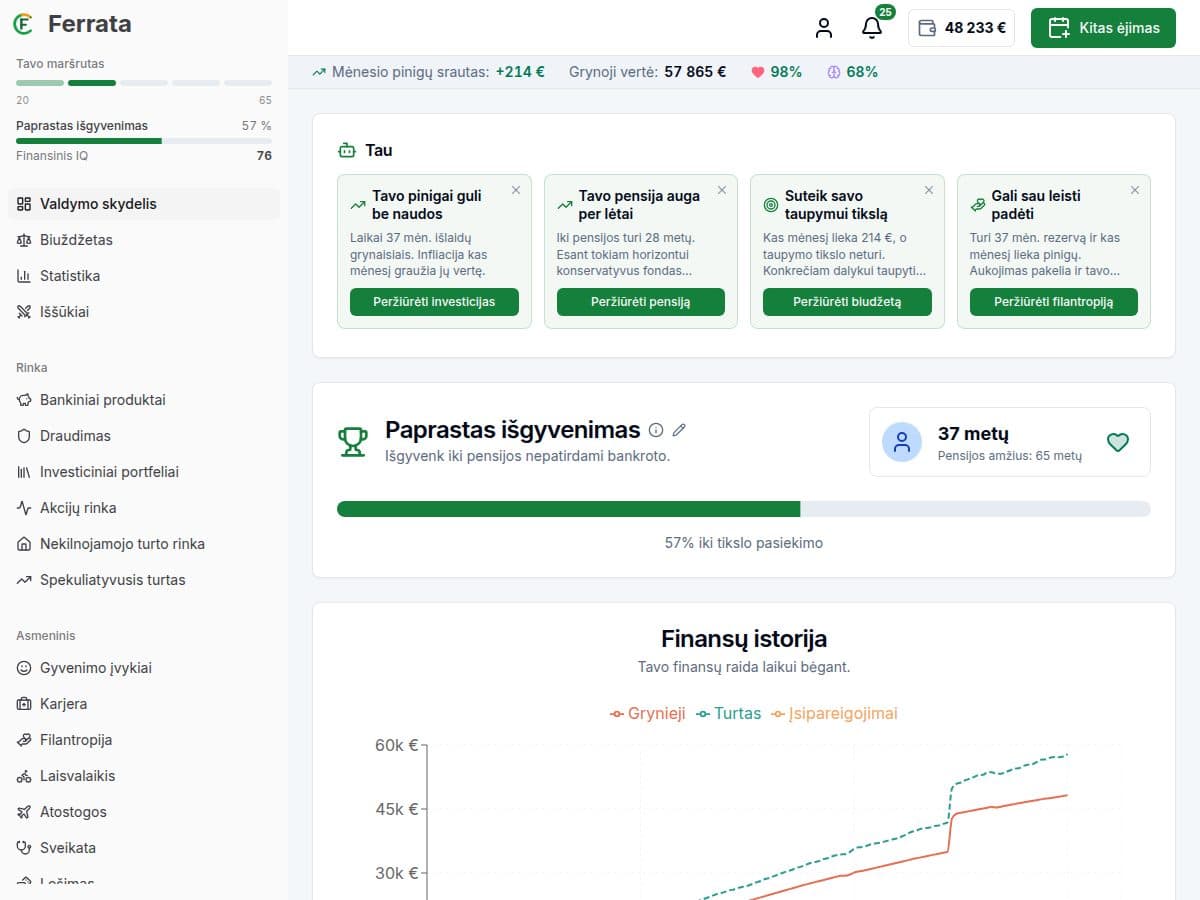Open Atostogos in the sidebar

click(x=144, y=812)
